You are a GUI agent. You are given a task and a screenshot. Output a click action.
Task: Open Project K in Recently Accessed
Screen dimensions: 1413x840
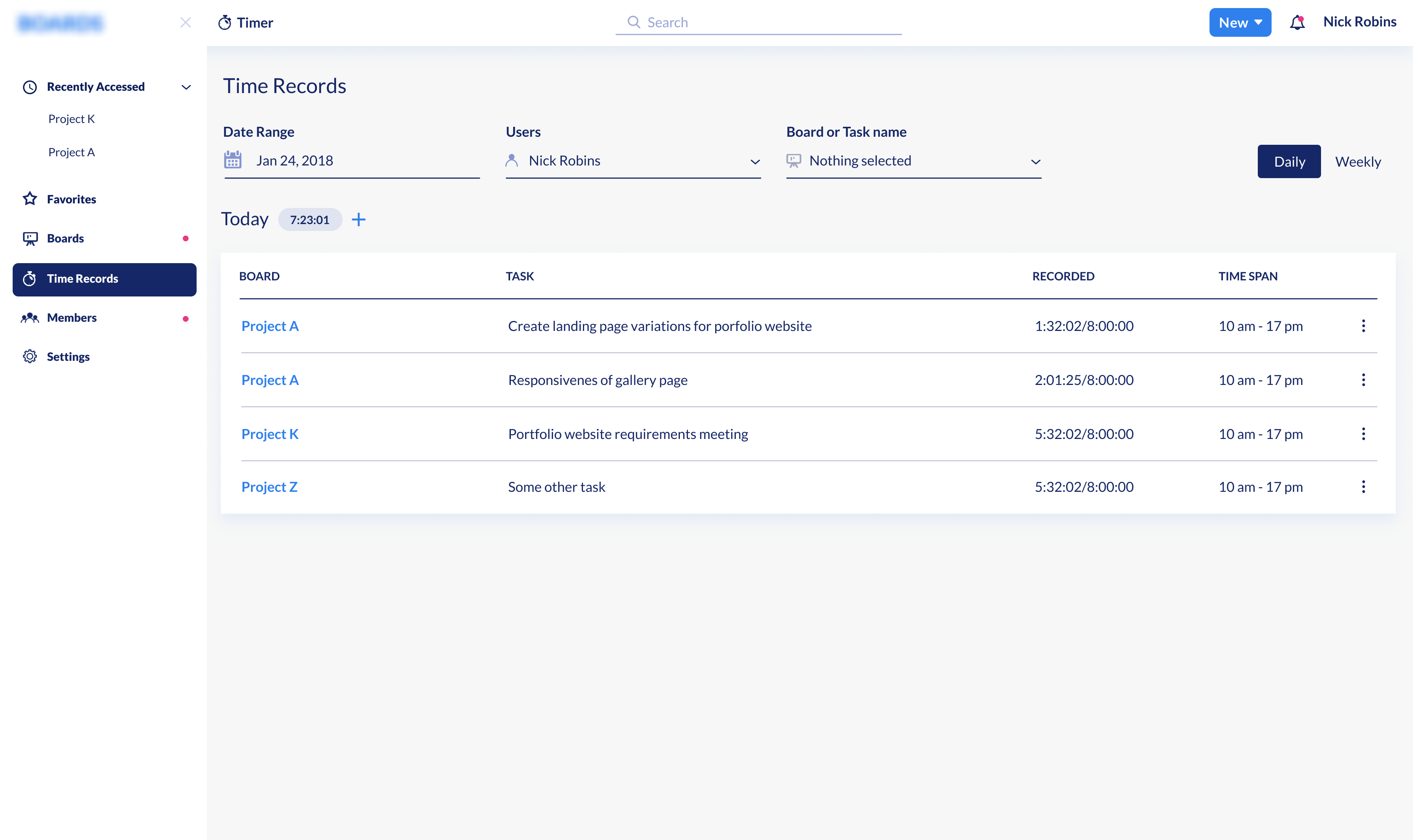point(71,119)
